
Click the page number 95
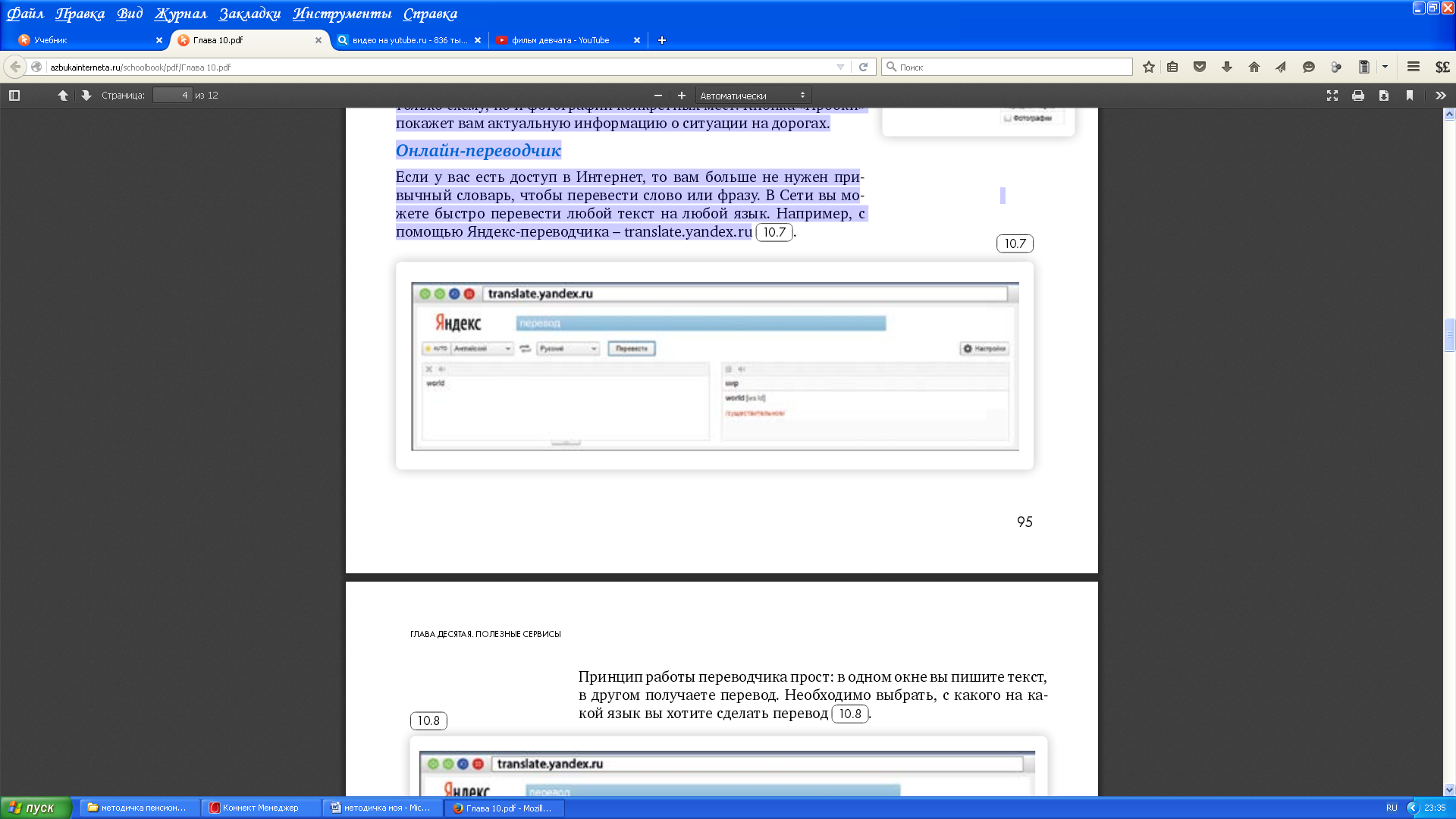click(1025, 522)
